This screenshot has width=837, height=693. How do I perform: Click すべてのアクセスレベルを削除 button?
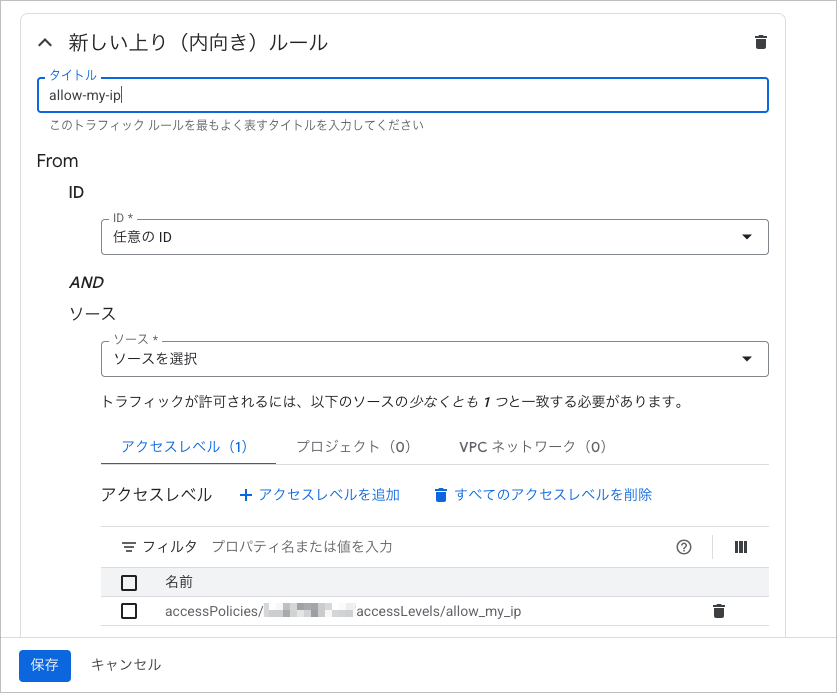click(x=543, y=495)
